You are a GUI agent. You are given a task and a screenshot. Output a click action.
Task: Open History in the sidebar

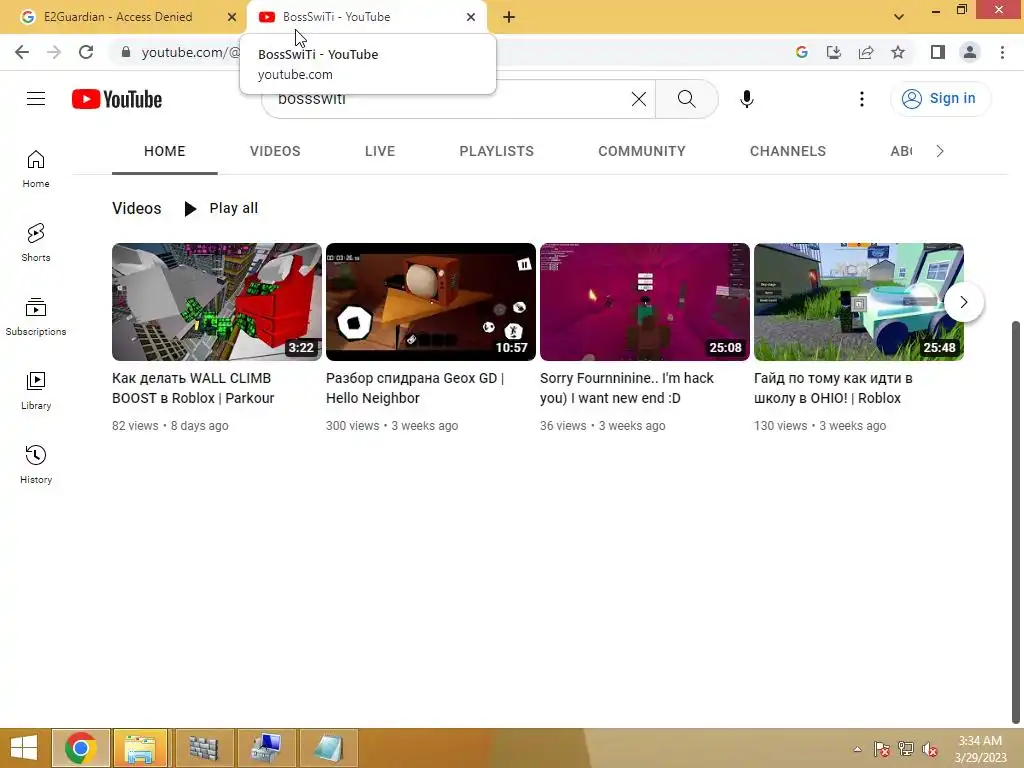(x=36, y=464)
